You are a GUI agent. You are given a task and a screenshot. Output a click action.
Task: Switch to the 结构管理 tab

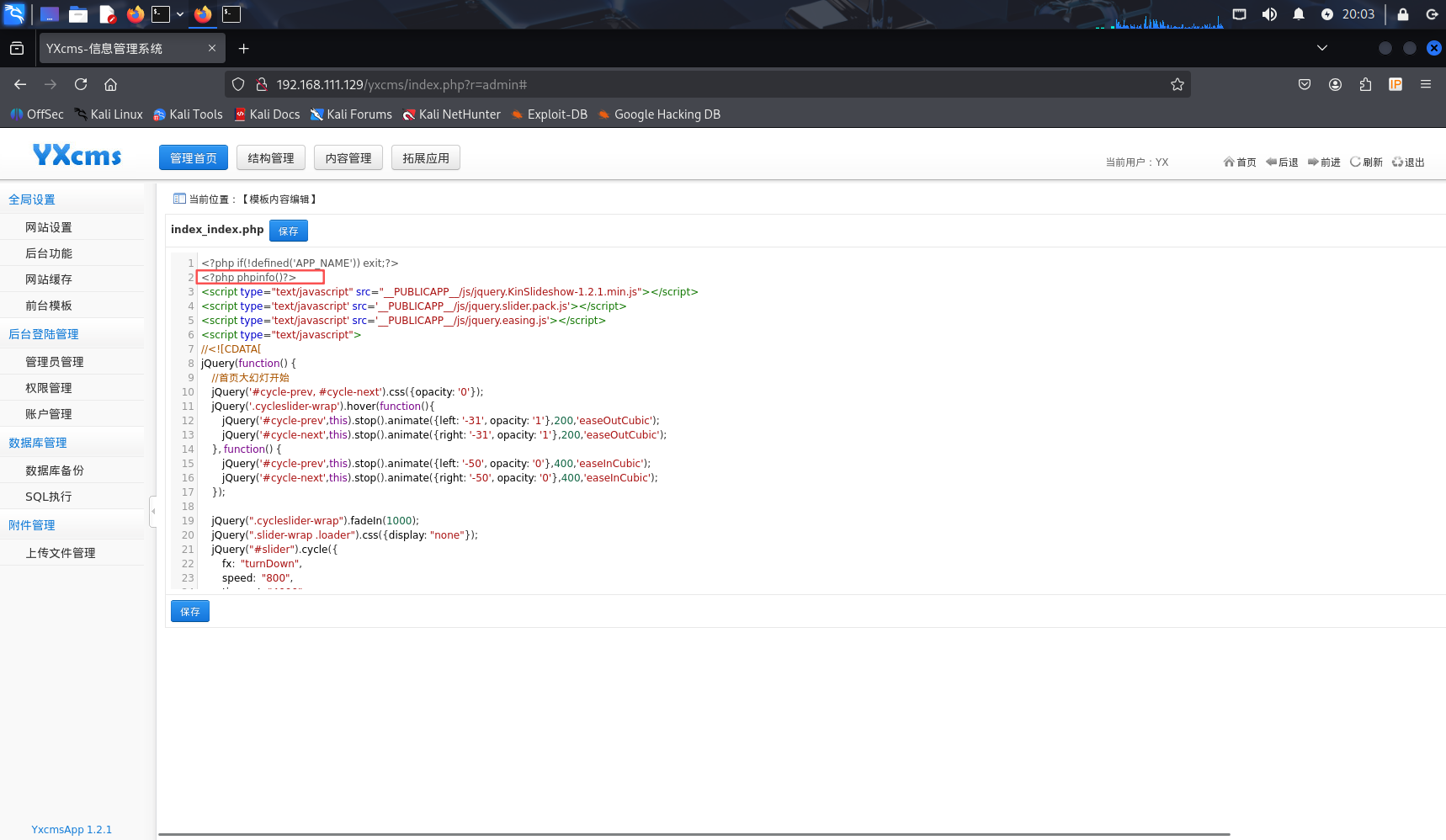pos(271,158)
